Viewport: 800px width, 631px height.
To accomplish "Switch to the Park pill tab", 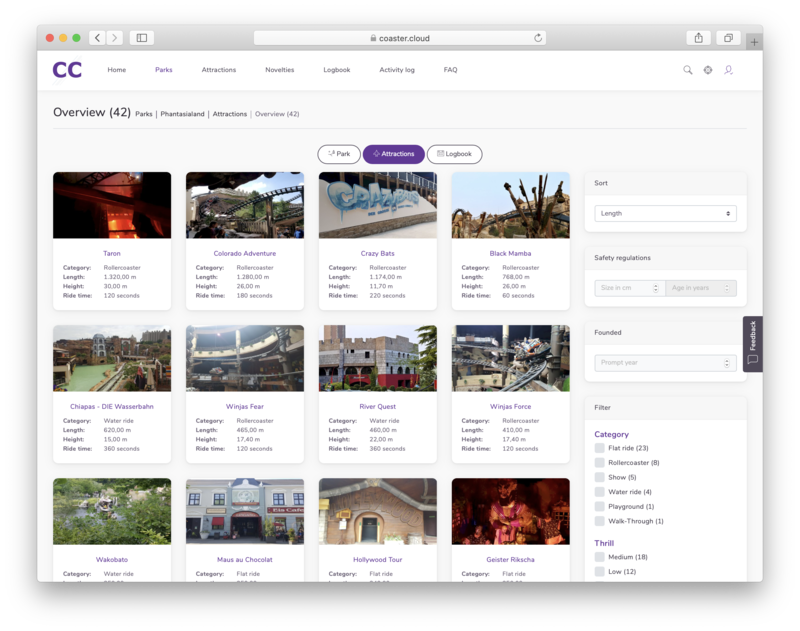I will (x=339, y=154).
